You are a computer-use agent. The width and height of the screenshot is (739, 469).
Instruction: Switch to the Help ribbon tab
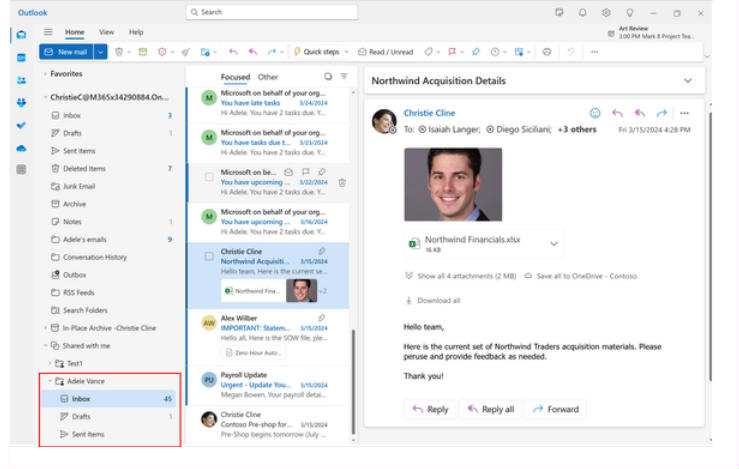point(136,32)
